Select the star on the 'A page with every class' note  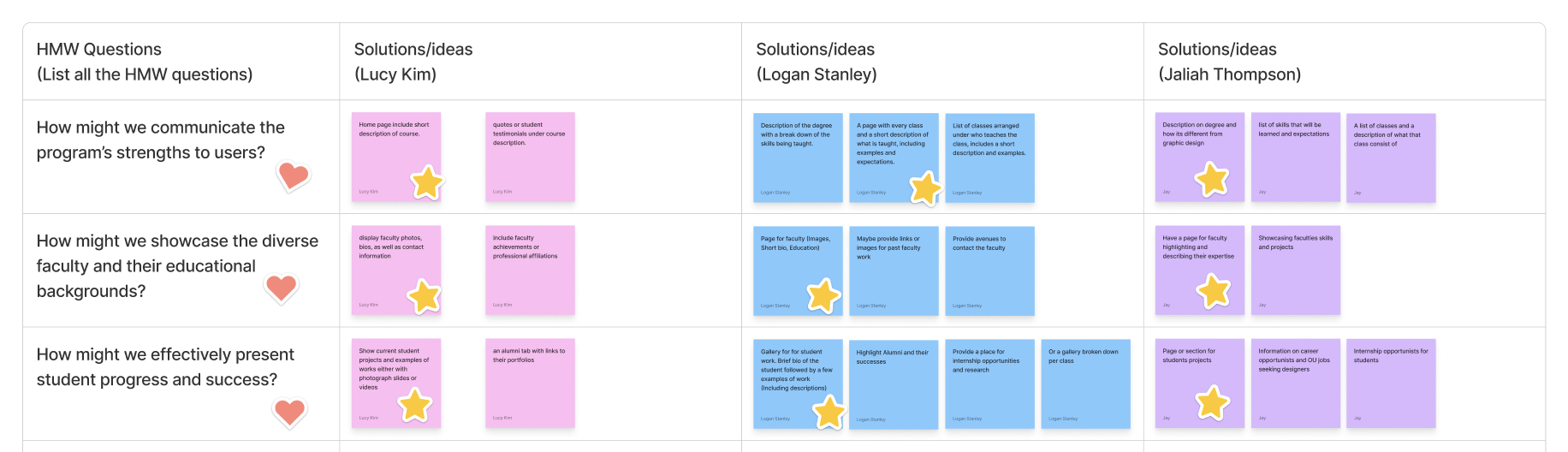point(925,188)
